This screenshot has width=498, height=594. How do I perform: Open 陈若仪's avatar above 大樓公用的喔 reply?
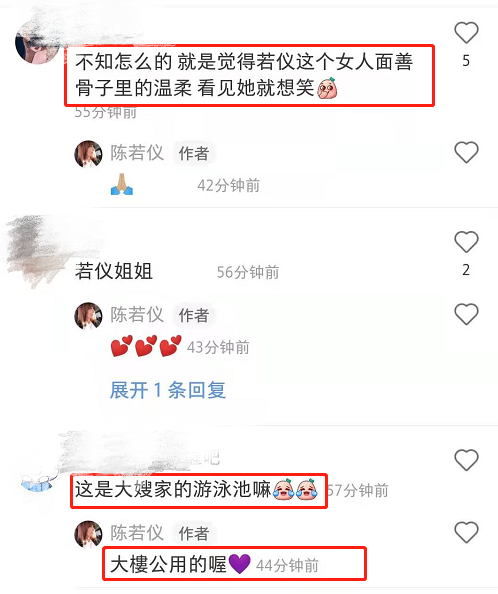pyautogui.click(x=88, y=534)
